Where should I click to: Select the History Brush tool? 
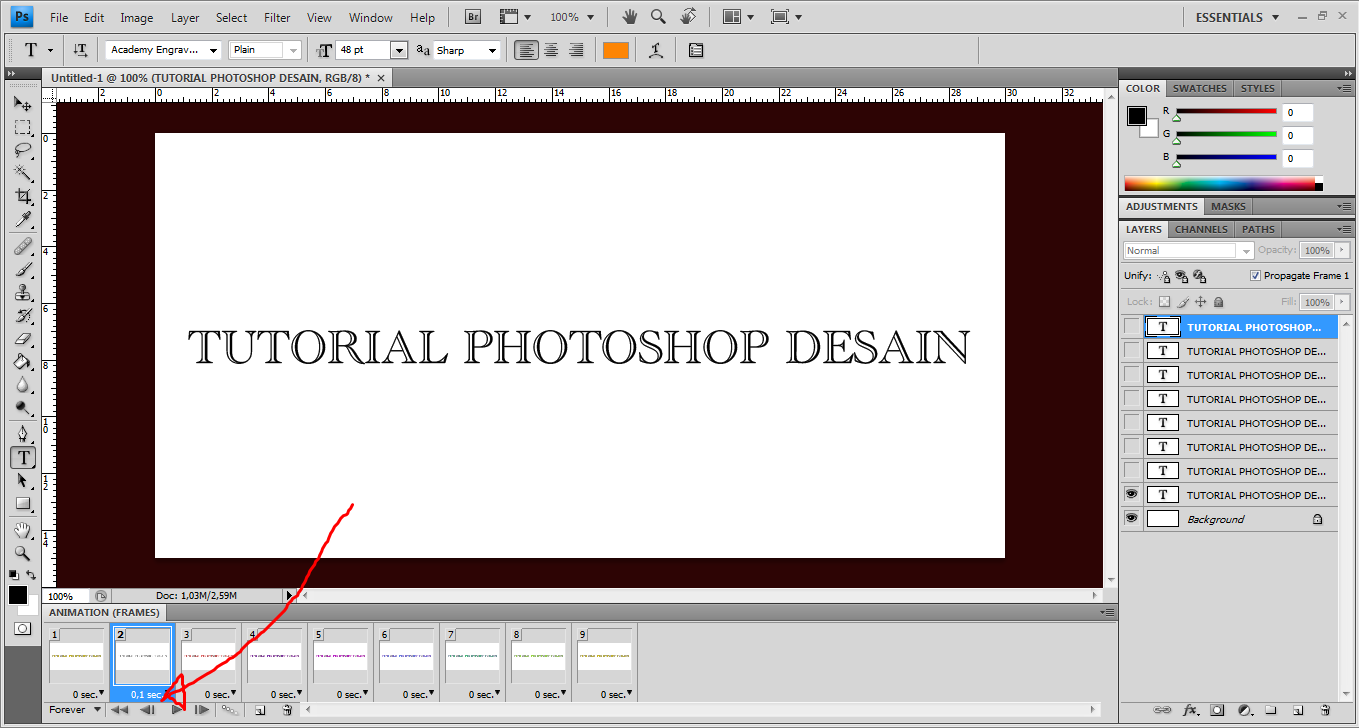click(22, 316)
